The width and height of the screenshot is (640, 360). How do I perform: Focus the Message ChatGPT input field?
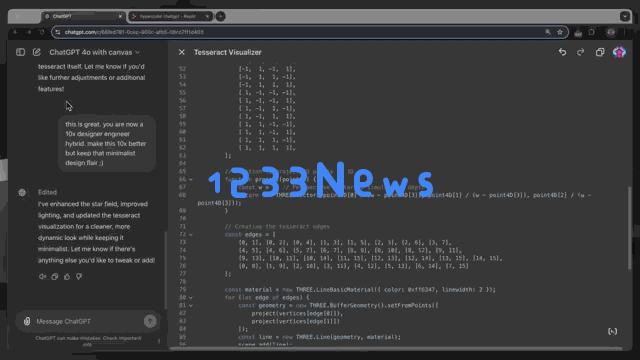(88, 321)
